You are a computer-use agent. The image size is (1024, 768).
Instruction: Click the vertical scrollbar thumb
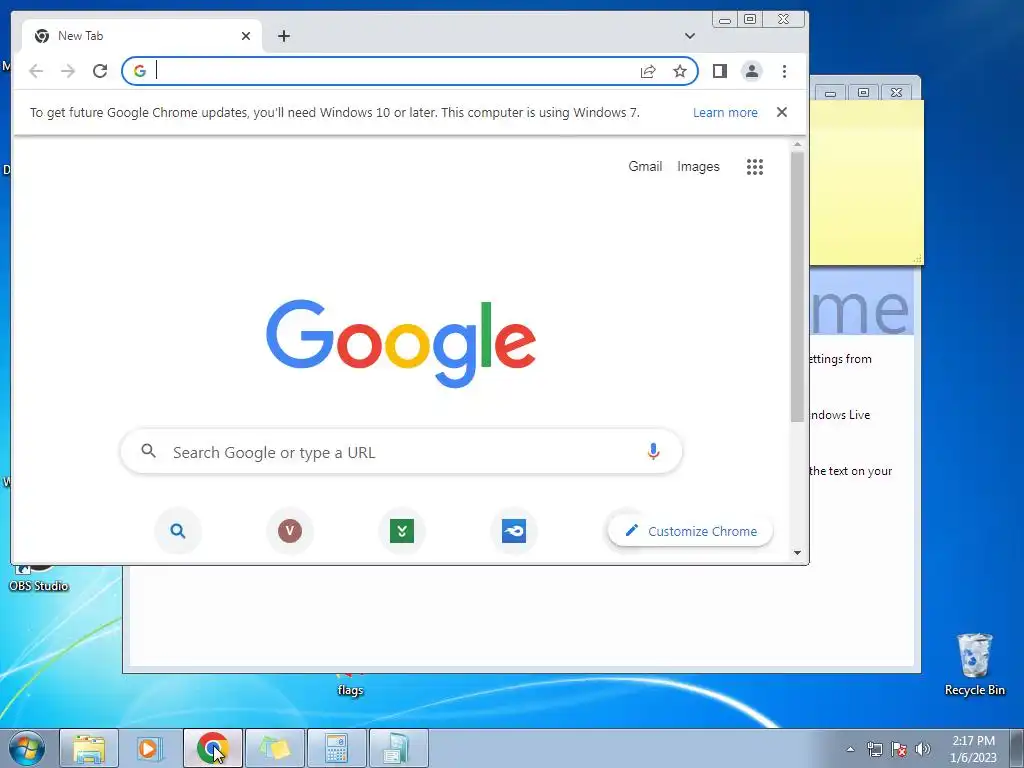coord(797,287)
